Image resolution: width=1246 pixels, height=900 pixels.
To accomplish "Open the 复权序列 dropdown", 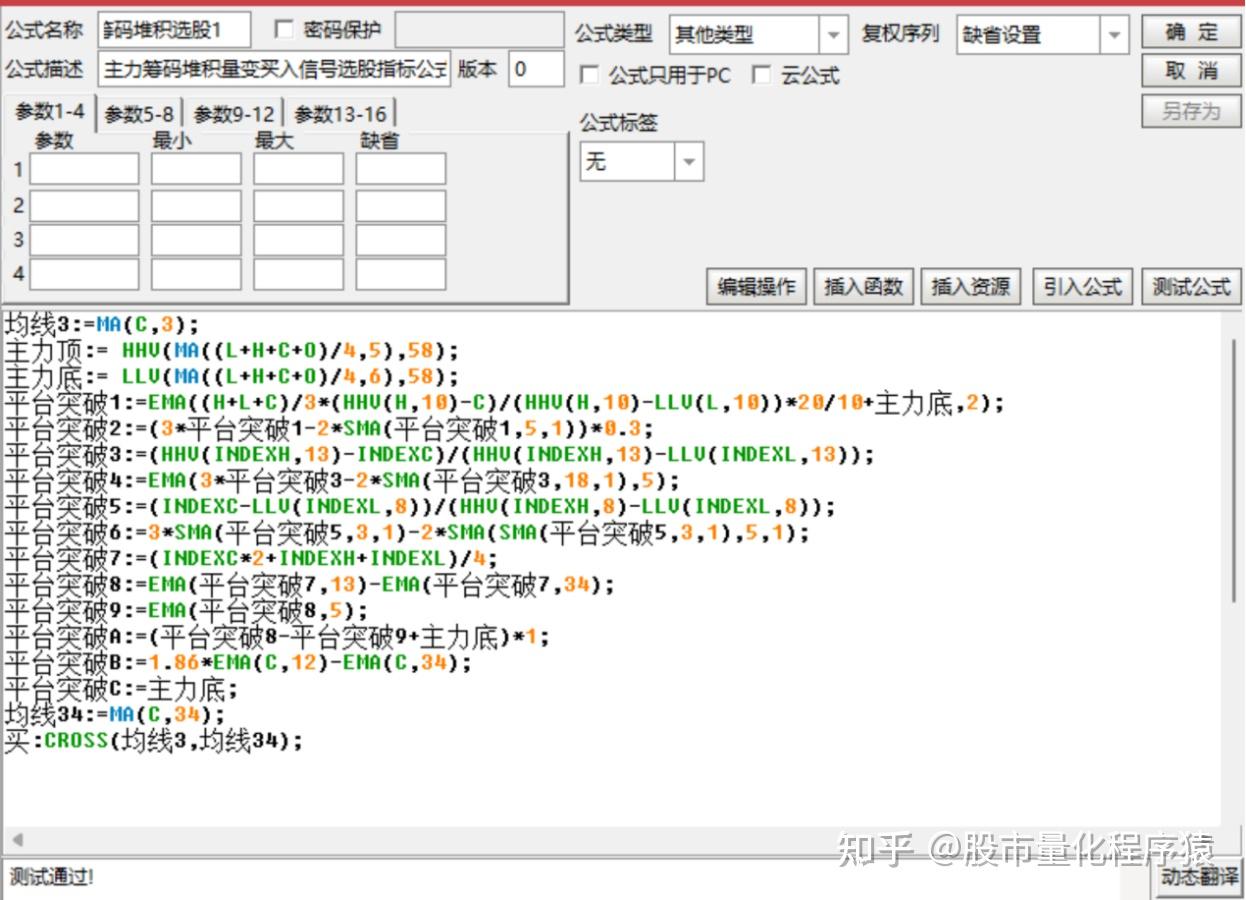I will click(x=1043, y=35).
